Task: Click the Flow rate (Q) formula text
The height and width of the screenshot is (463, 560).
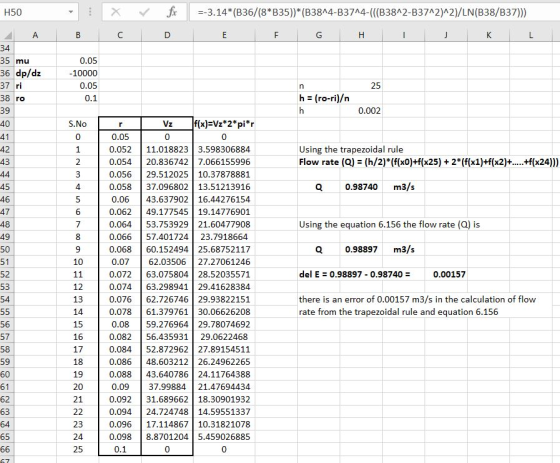Action: 429,162
